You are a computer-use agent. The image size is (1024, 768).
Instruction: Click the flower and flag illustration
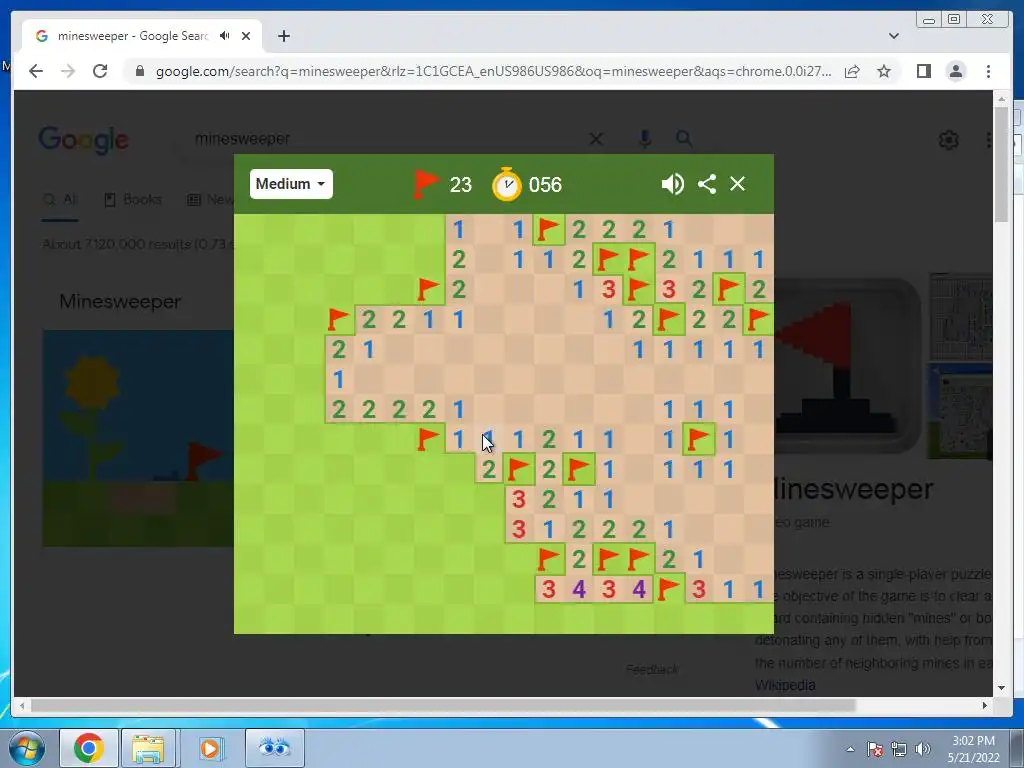point(138,438)
